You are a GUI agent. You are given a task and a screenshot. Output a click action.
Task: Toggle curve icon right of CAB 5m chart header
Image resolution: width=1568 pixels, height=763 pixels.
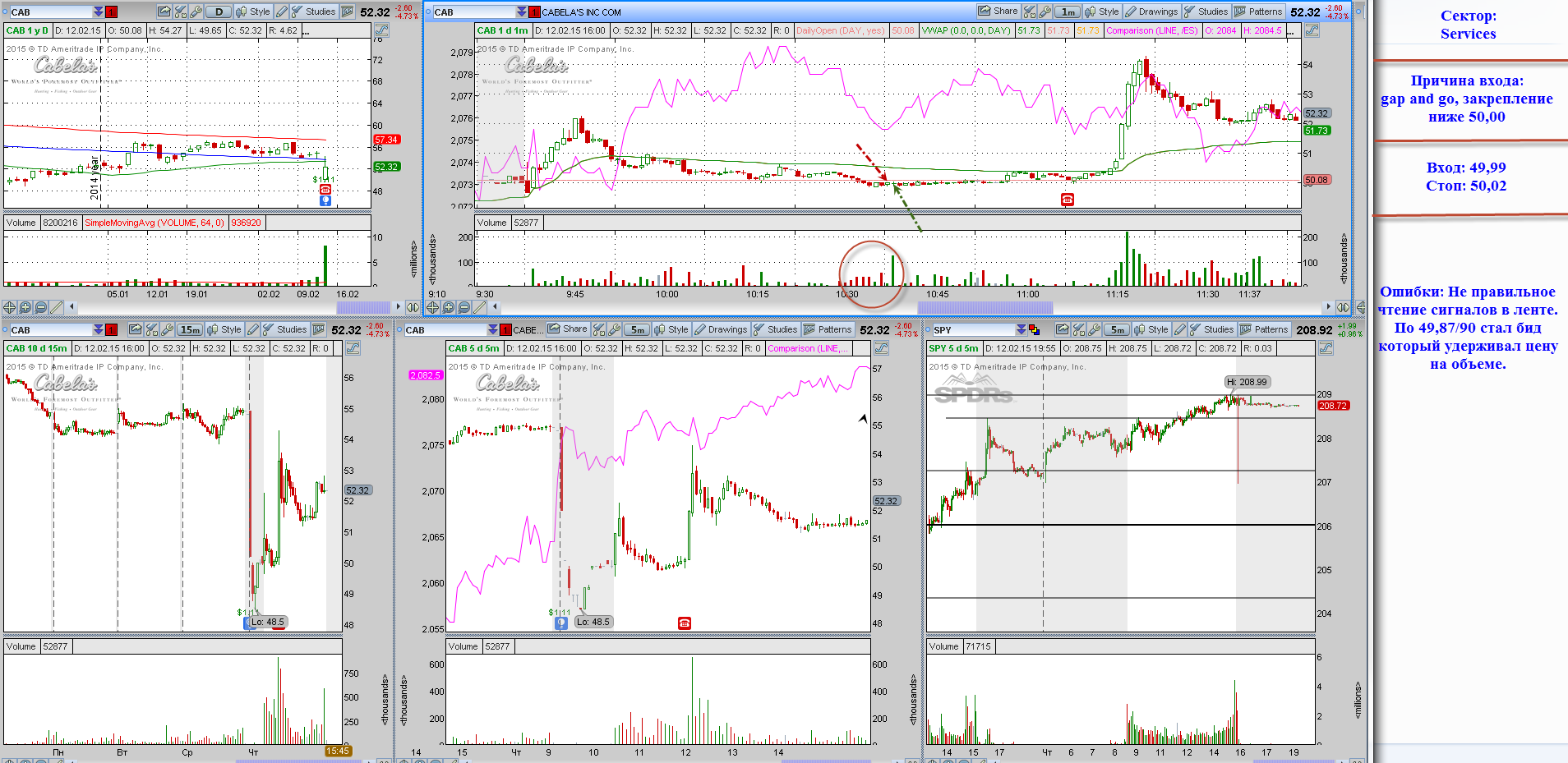[x=881, y=348]
